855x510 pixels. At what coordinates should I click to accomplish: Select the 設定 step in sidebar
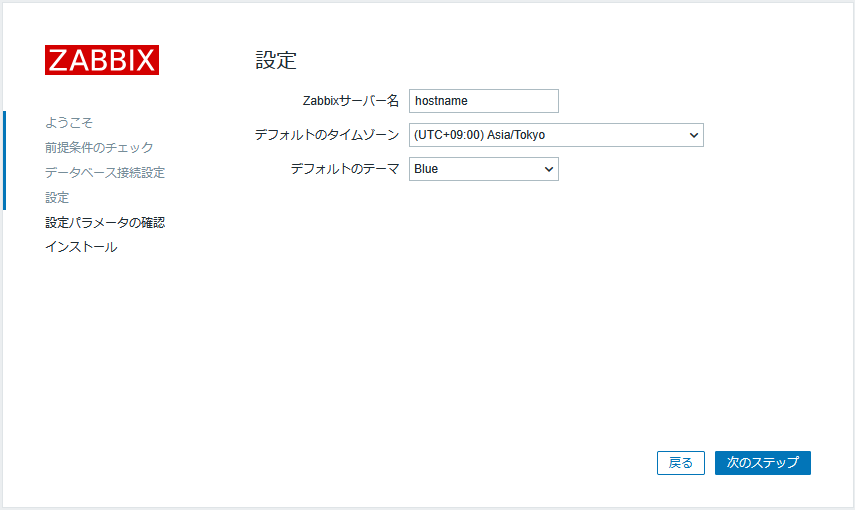(x=57, y=197)
